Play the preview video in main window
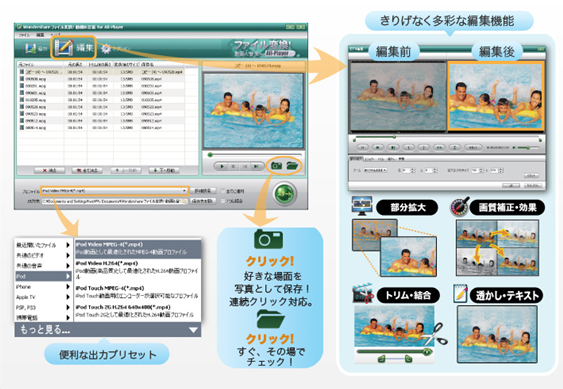The image size is (563, 389). pos(222,167)
